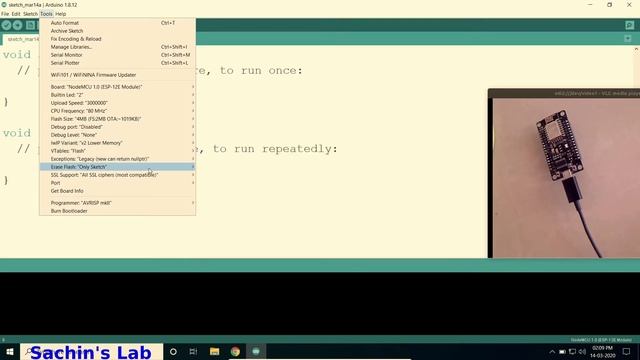Click the VLC video showing the NodeMCU board
Viewport: 640px width, 360px height.
(x=567, y=178)
